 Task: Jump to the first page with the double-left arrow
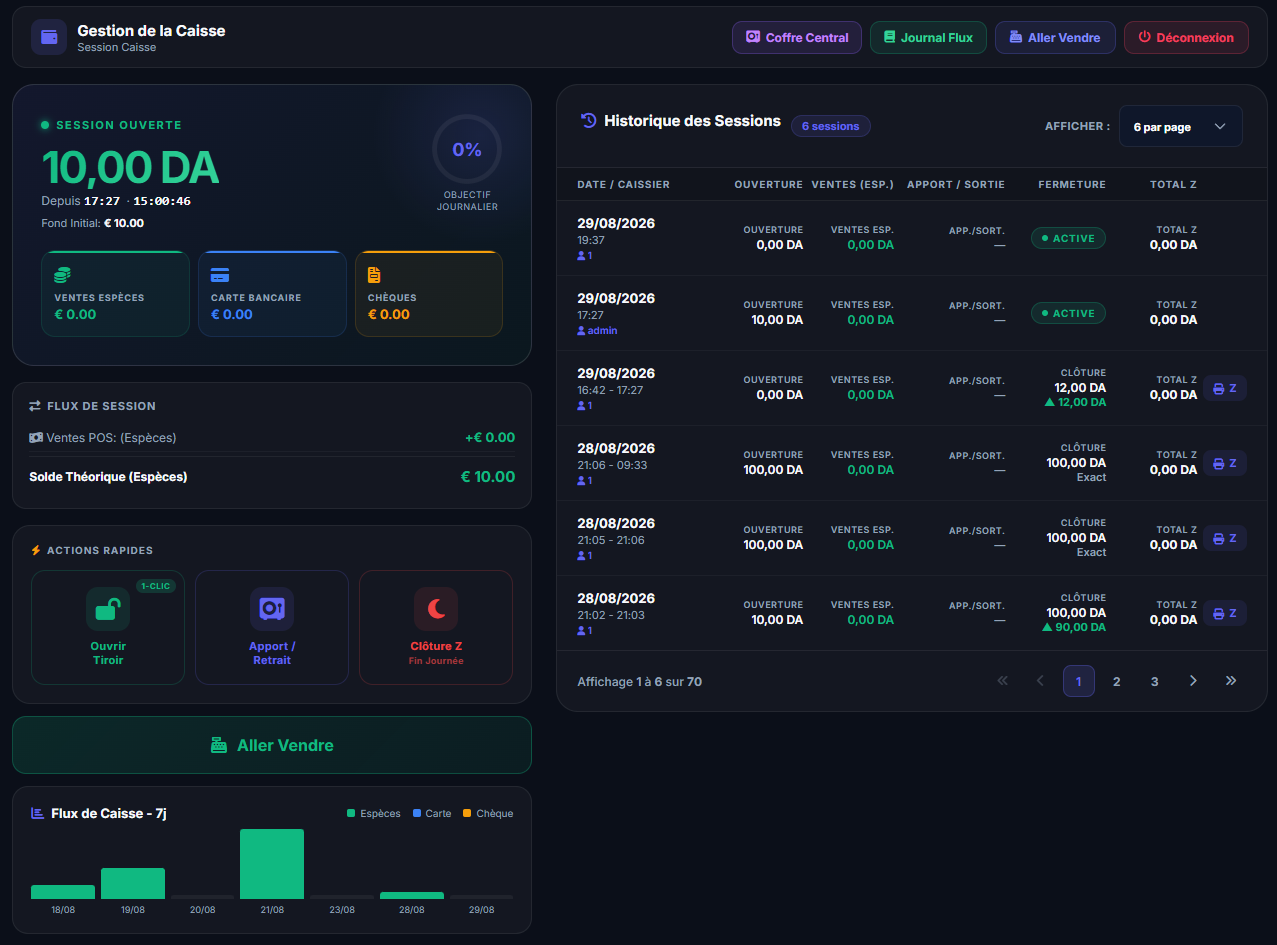1003,681
